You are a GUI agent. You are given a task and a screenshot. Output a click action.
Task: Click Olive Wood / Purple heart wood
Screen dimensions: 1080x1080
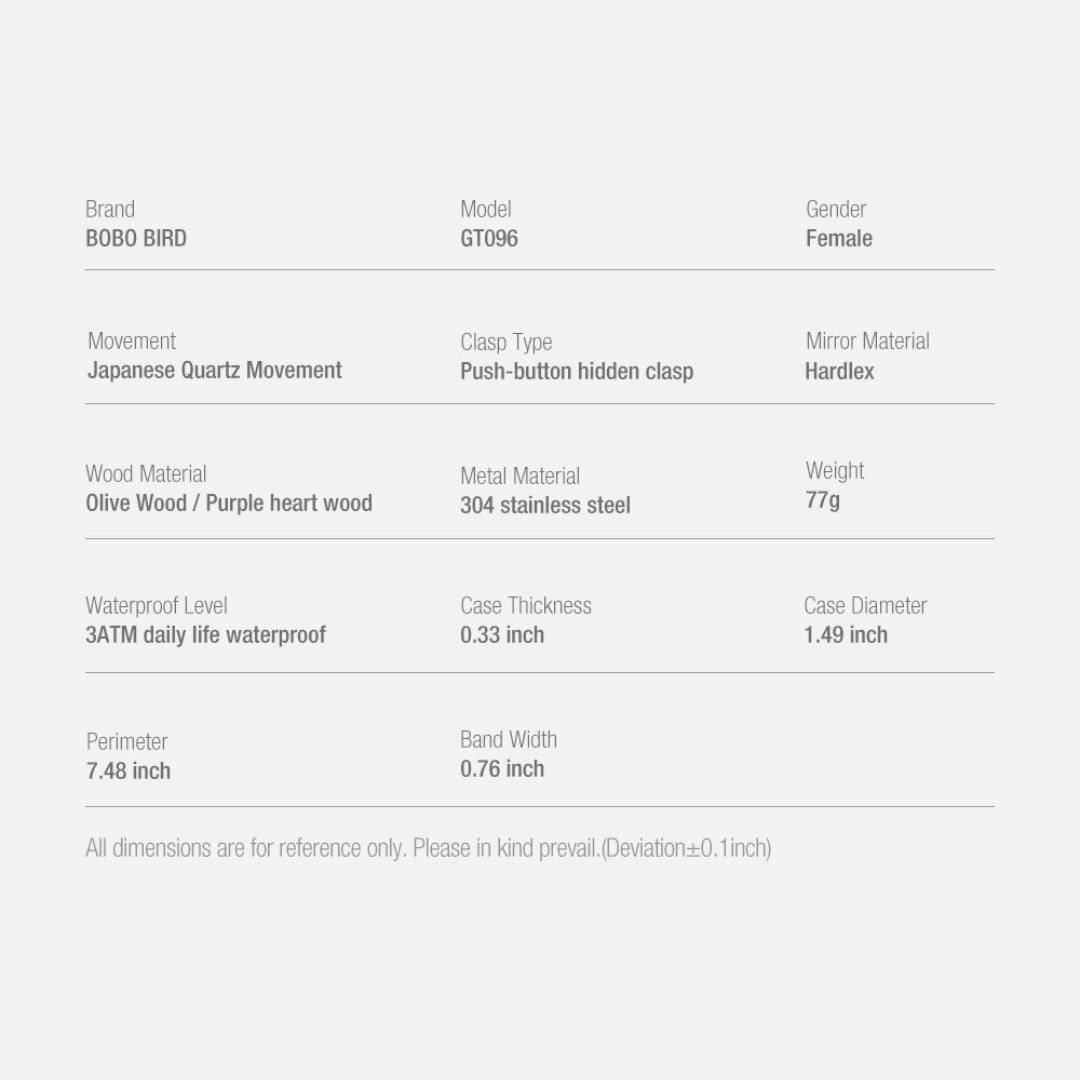click(x=229, y=504)
